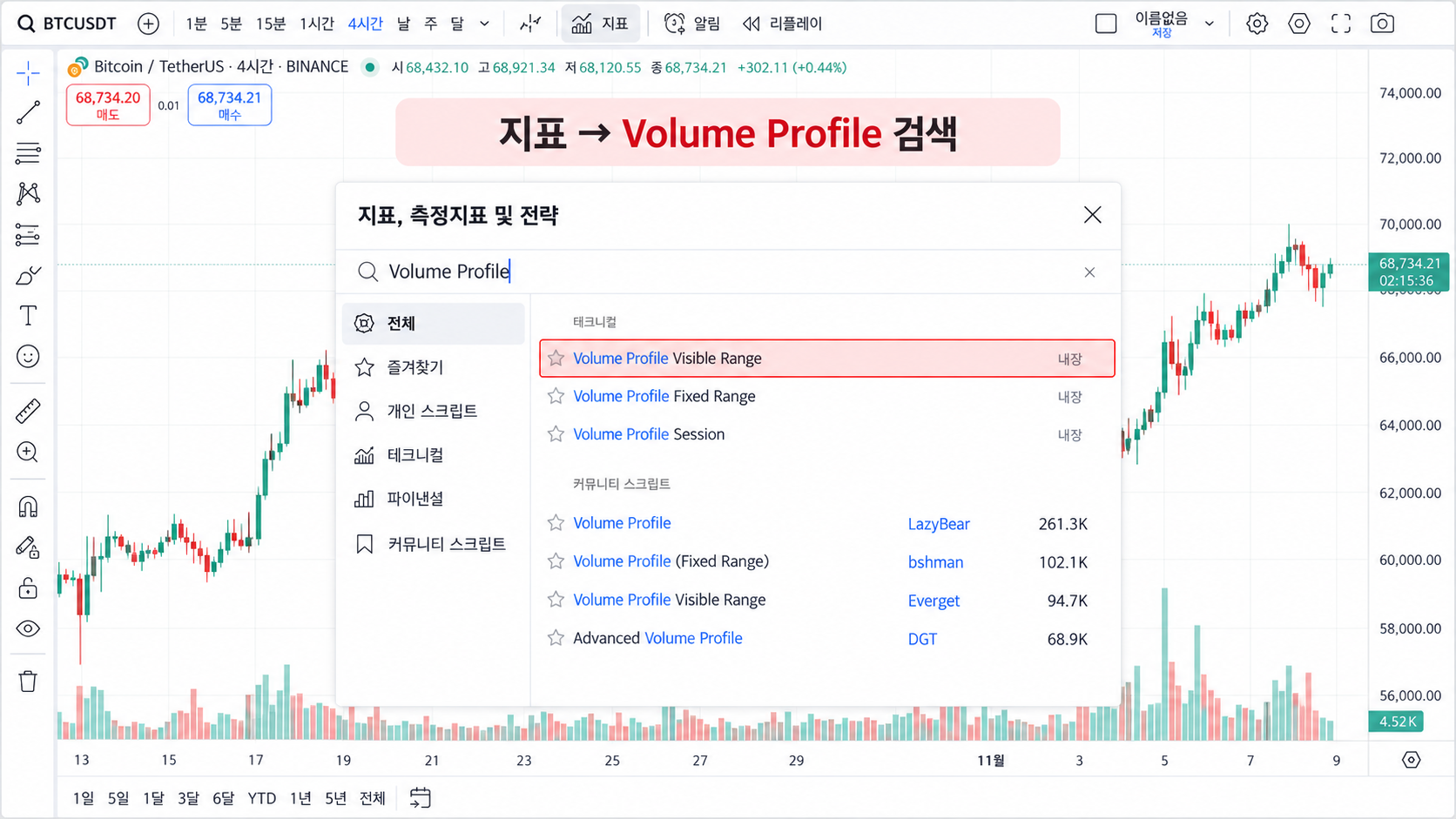The image size is (1456, 819).
Task: Select the pattern drawing tool
Action: [28, 193]
